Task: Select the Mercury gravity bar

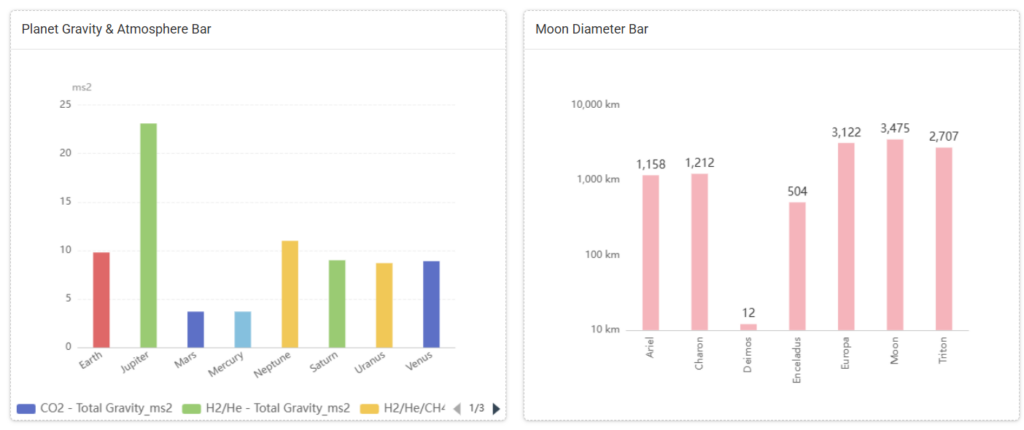Action: pos(243,329)
